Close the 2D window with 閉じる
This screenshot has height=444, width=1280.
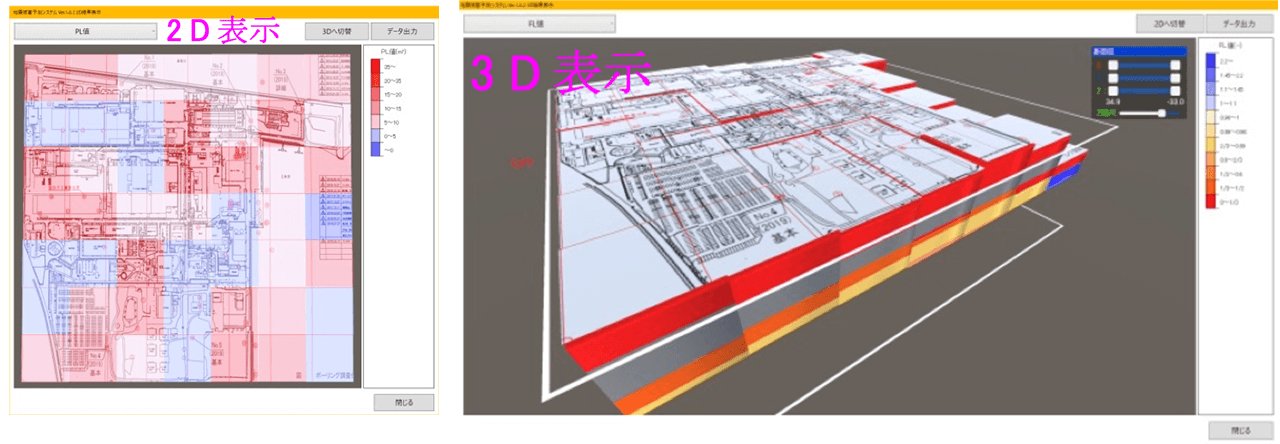click(x=404, y=402)
